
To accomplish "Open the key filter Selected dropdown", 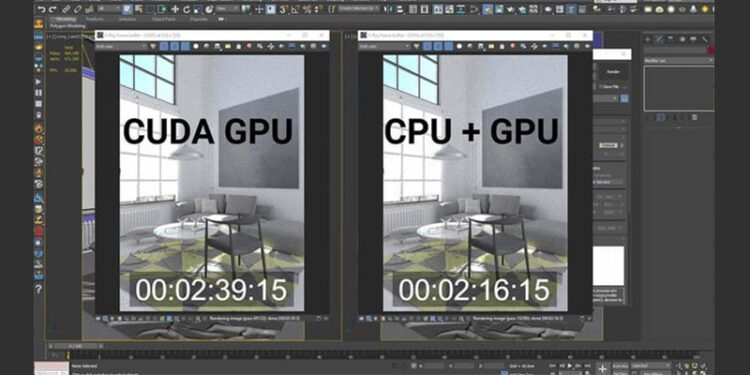I will [x=651, y=366].
